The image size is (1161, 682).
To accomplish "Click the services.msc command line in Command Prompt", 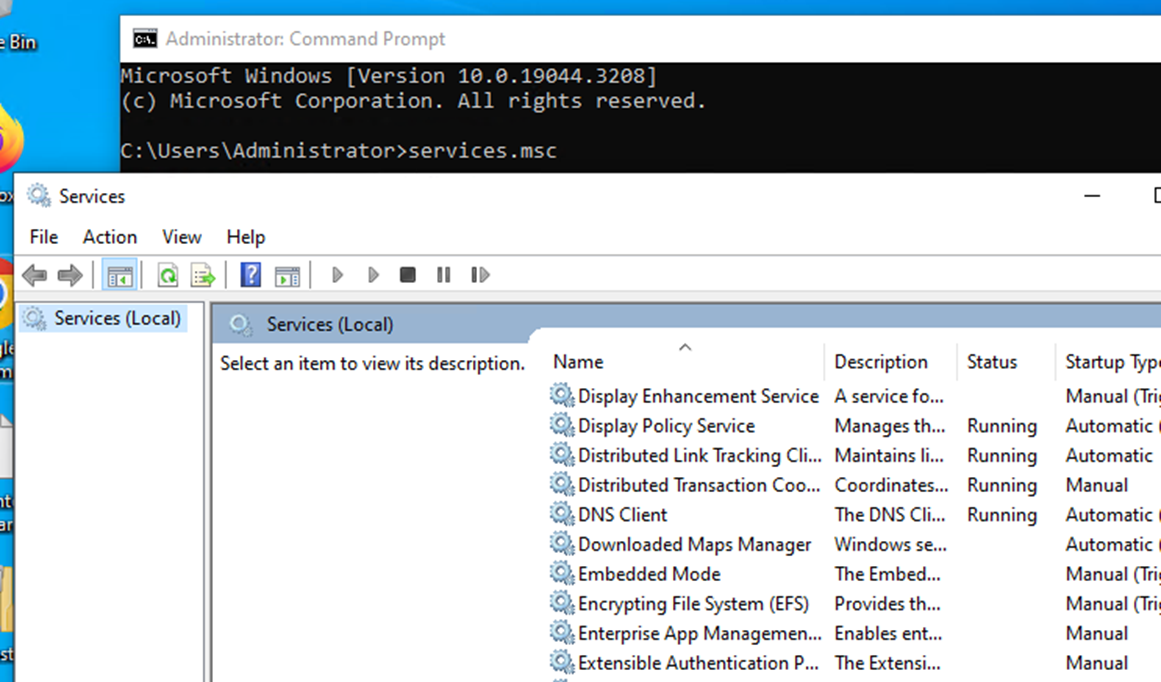I will coord(338,150).
